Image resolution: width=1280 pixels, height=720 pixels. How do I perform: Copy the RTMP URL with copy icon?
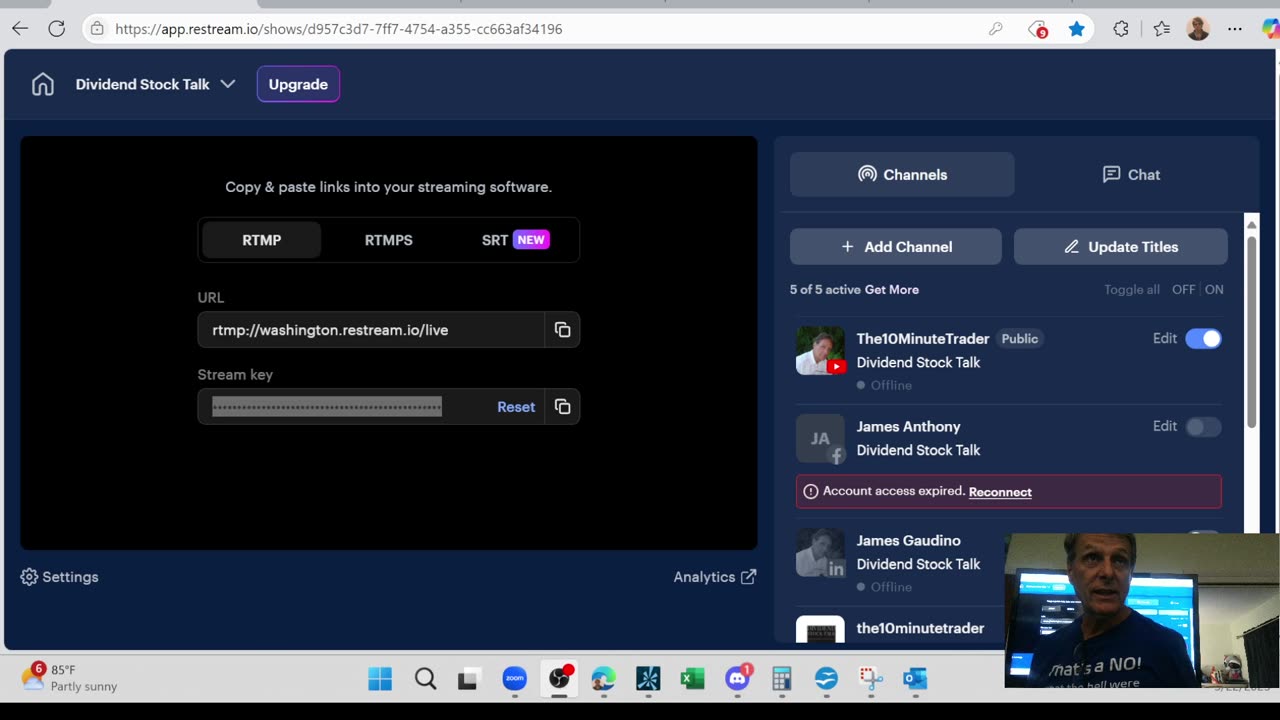tap(562, 330)
